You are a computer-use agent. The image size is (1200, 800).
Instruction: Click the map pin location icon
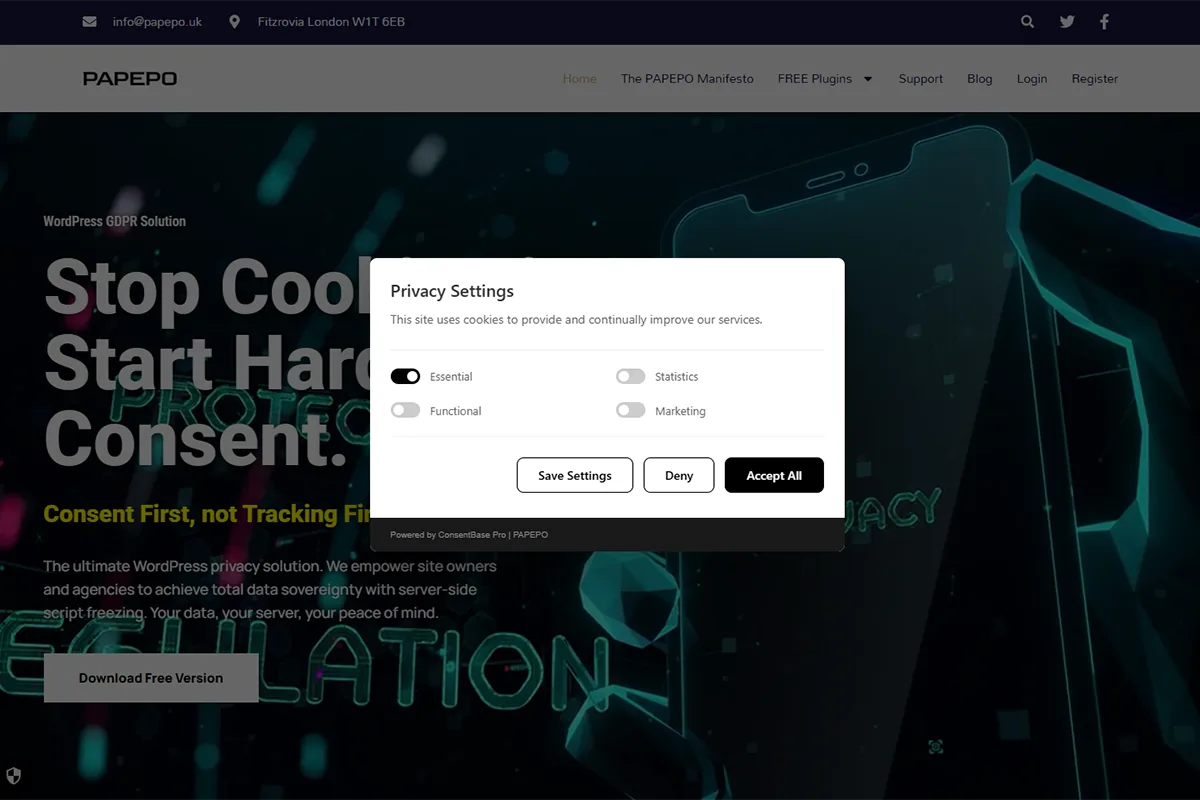(234, 21)
